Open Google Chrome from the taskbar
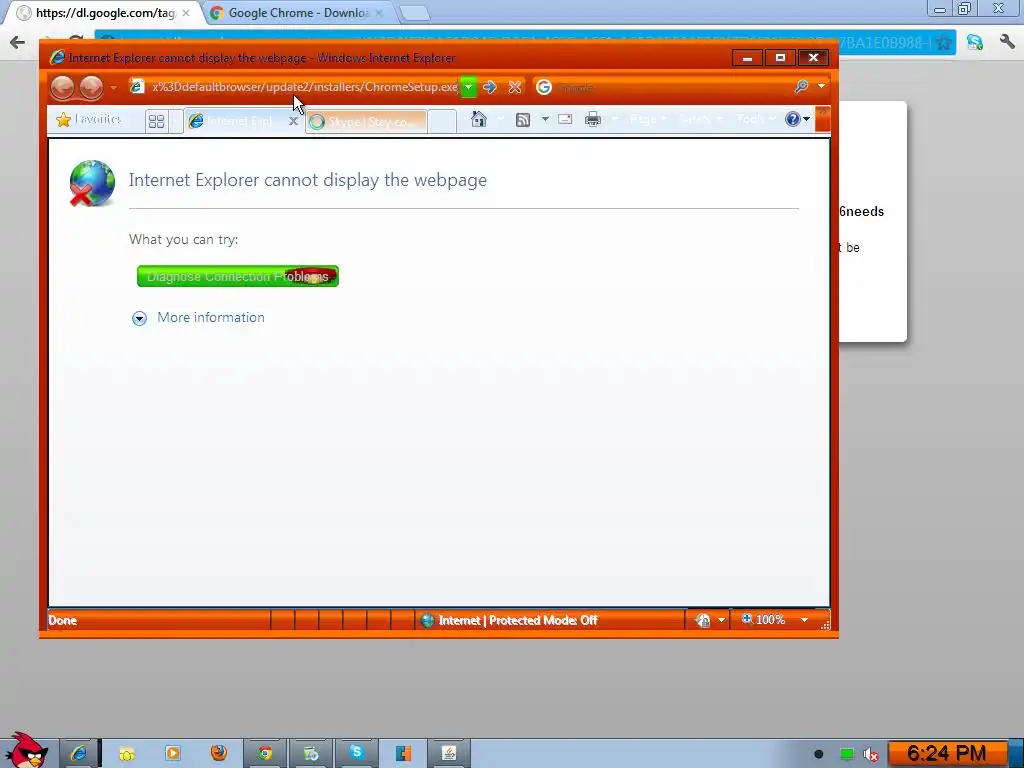The height and width of the screenshot is (768, 1024). (x=264, y=754)
